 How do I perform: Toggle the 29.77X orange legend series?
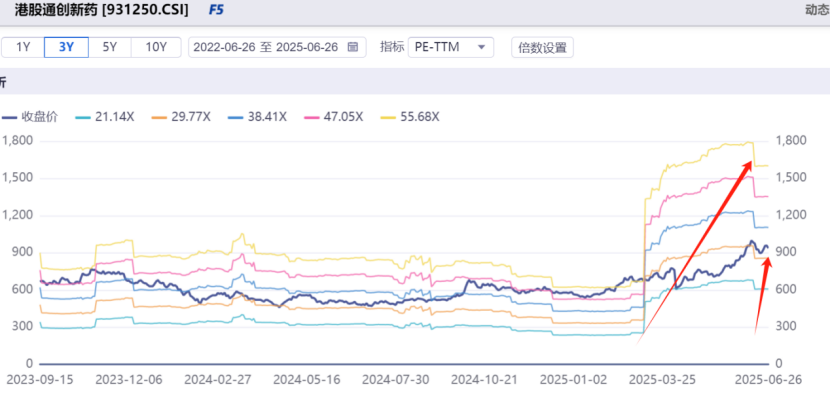181,117
